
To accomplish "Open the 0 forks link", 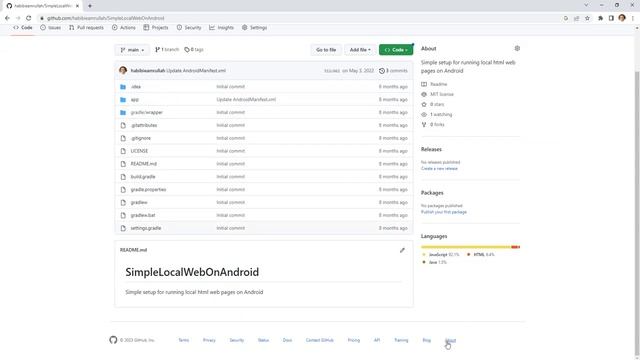I will click(x=433, y=124).
